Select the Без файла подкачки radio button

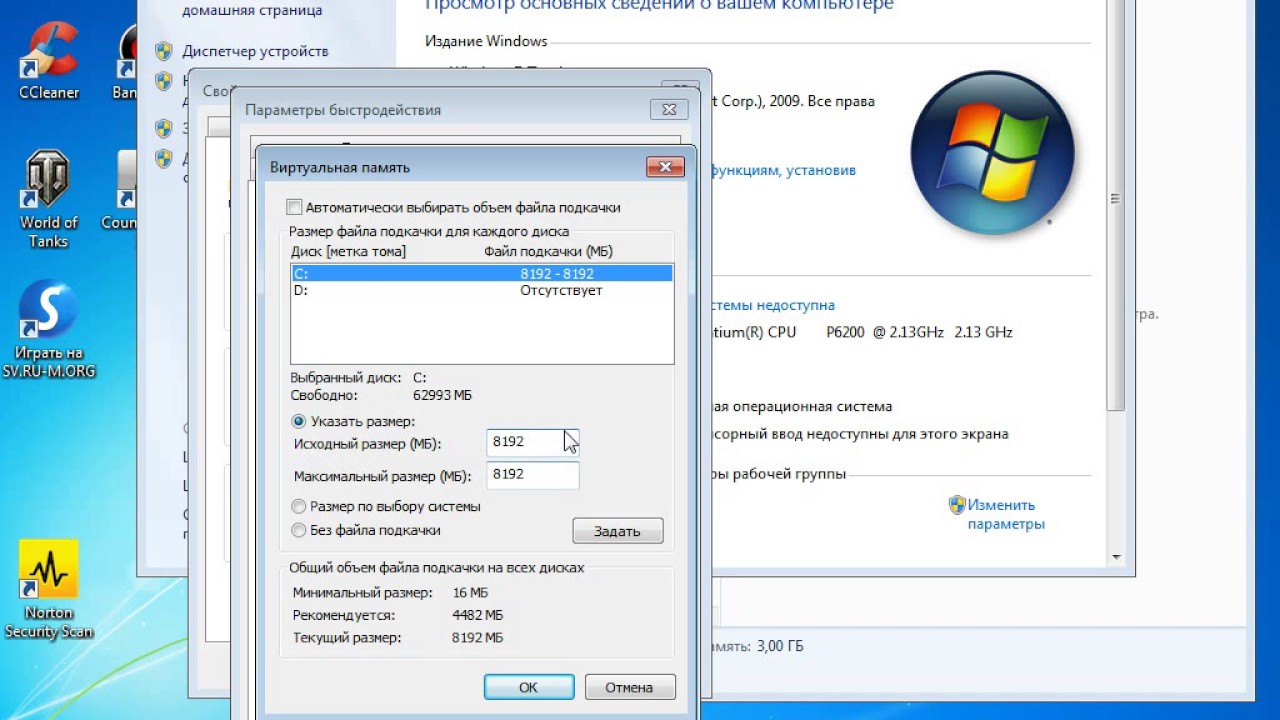pos(298,531)
